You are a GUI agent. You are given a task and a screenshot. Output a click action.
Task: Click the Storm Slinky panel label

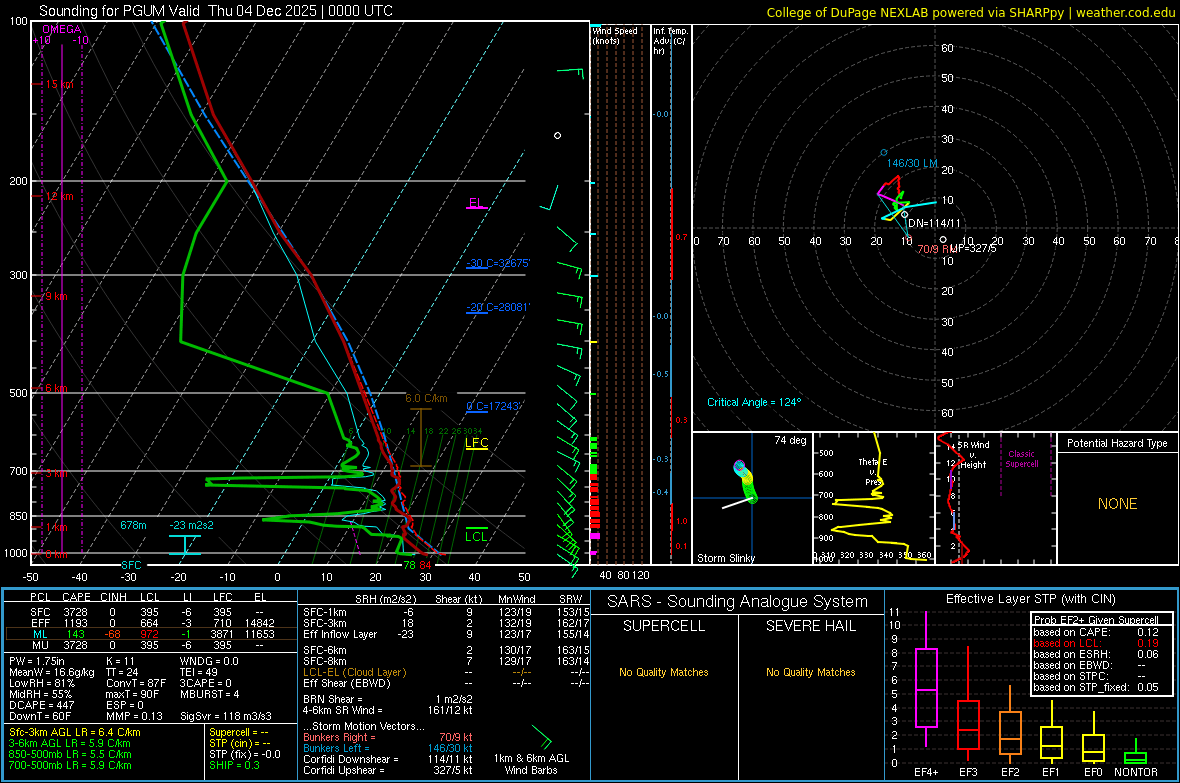[725, 558]
